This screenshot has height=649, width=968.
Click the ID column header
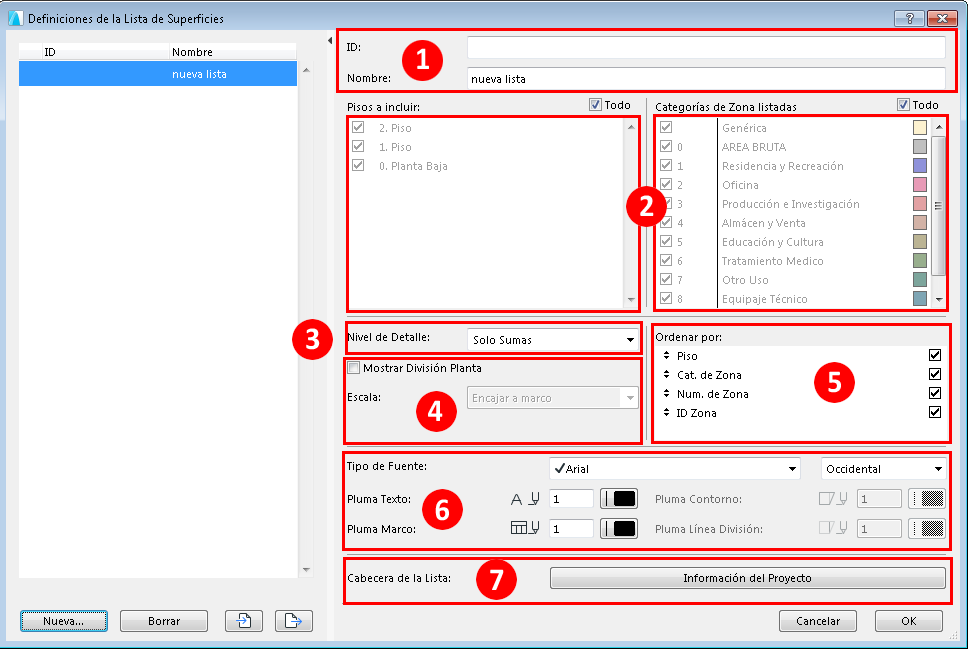tap(105, 52)
